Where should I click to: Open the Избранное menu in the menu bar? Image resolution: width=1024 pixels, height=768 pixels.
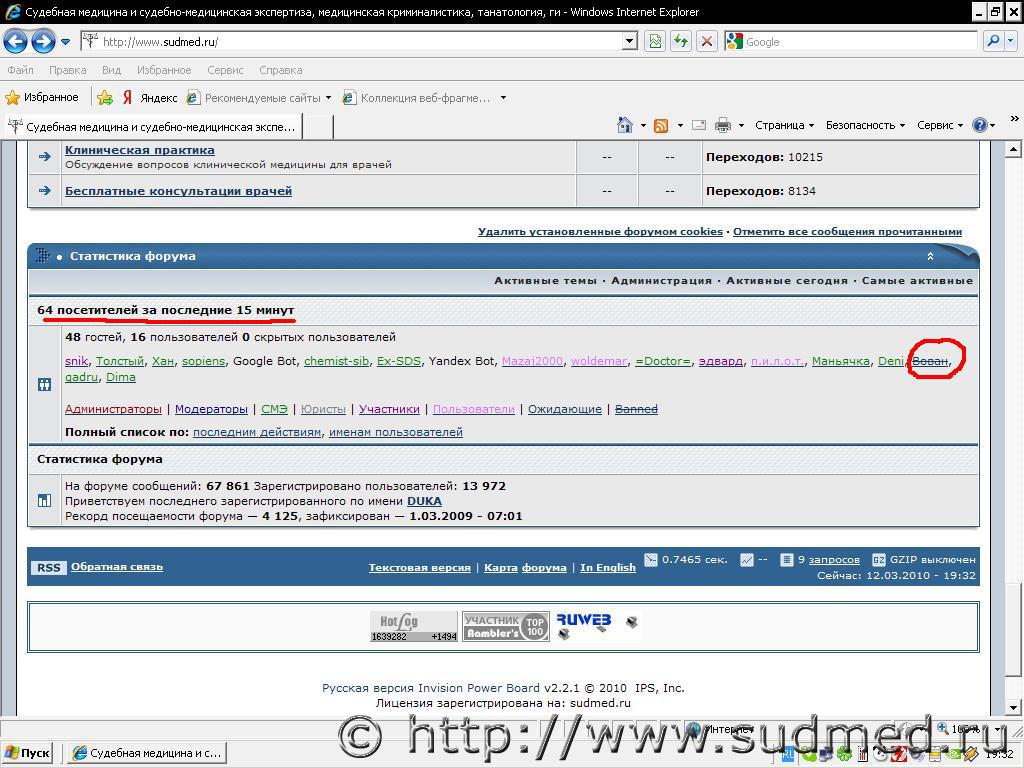pos(164,70)
